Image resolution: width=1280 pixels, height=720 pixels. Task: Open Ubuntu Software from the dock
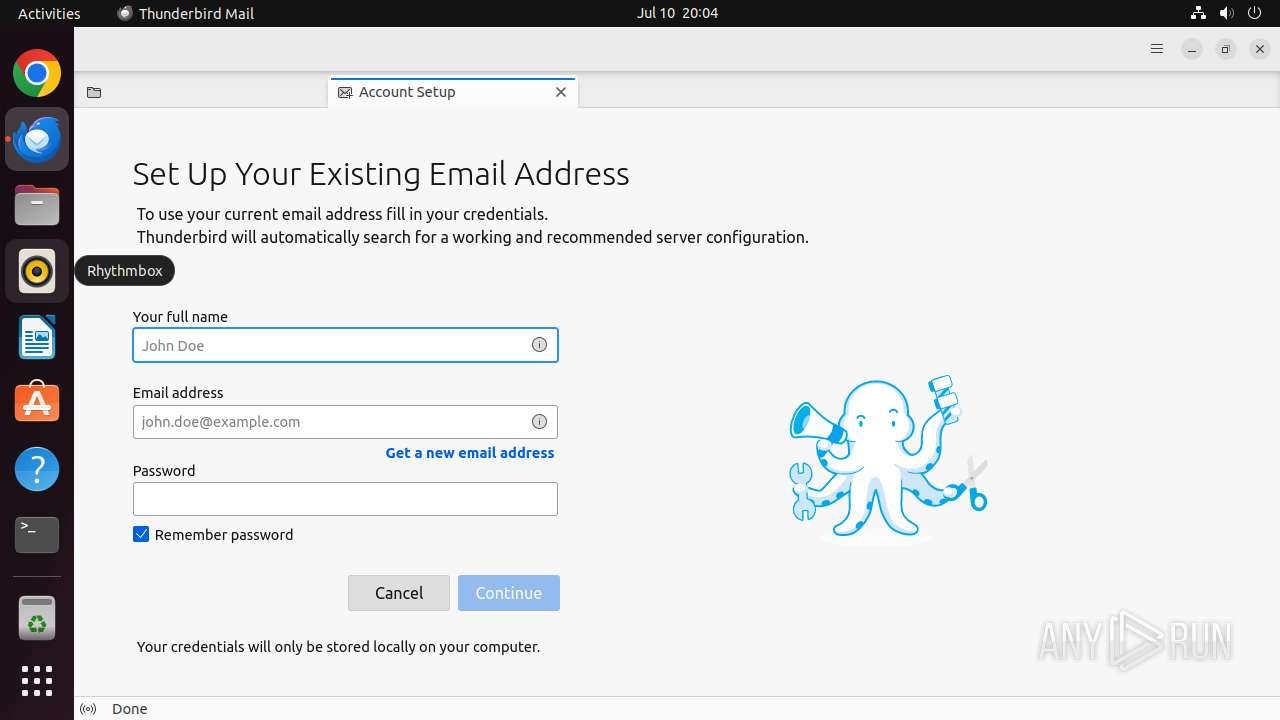tap(37, 402)
